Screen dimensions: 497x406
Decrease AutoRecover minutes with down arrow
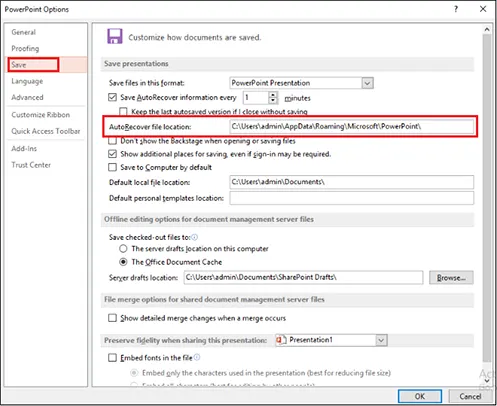coord(273,101)
